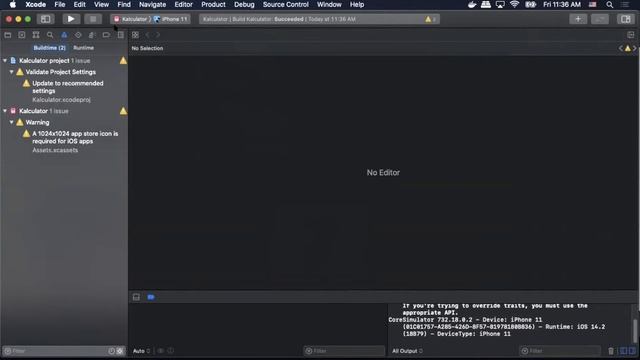Stop the running scheme
This screenshot has width=640, height=360.
point(93,19)
